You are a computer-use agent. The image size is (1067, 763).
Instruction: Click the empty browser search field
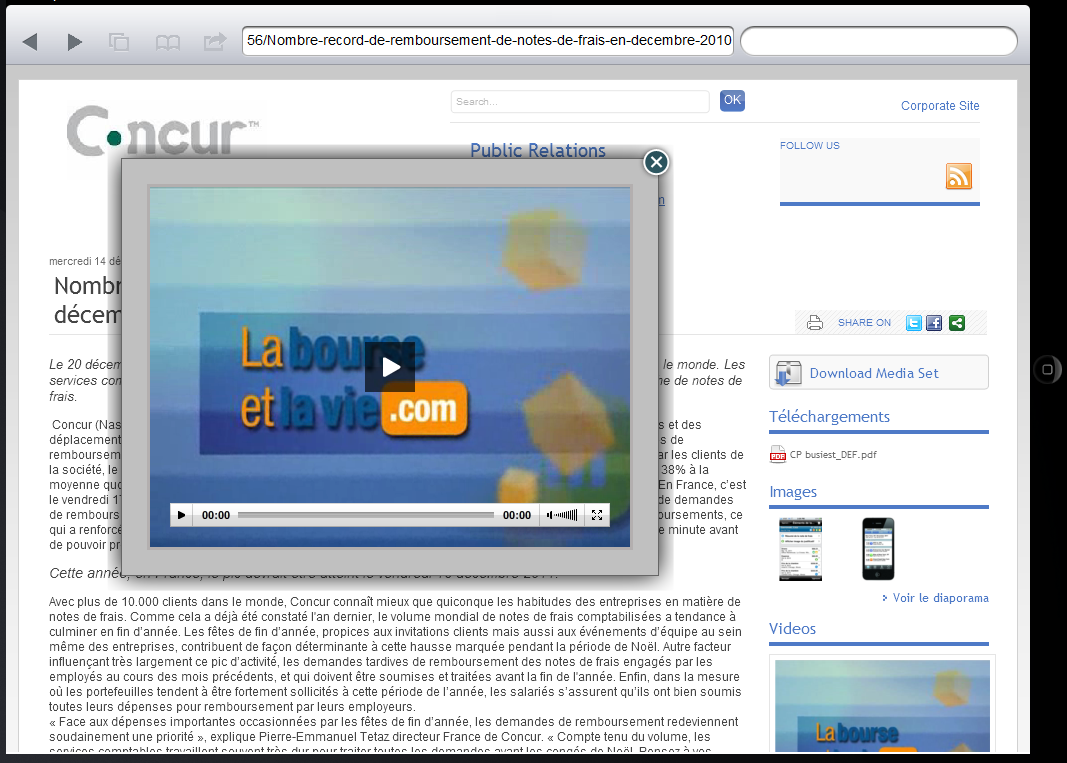(x=879, y=41)
